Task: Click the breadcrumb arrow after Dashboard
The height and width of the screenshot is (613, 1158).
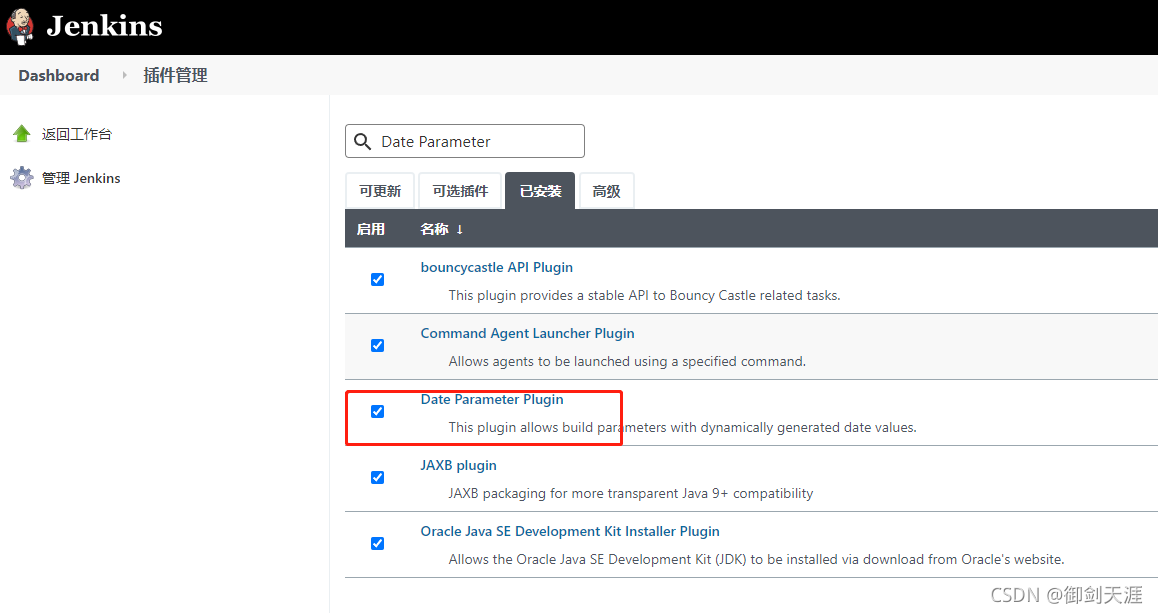Action: click(124, 75)
